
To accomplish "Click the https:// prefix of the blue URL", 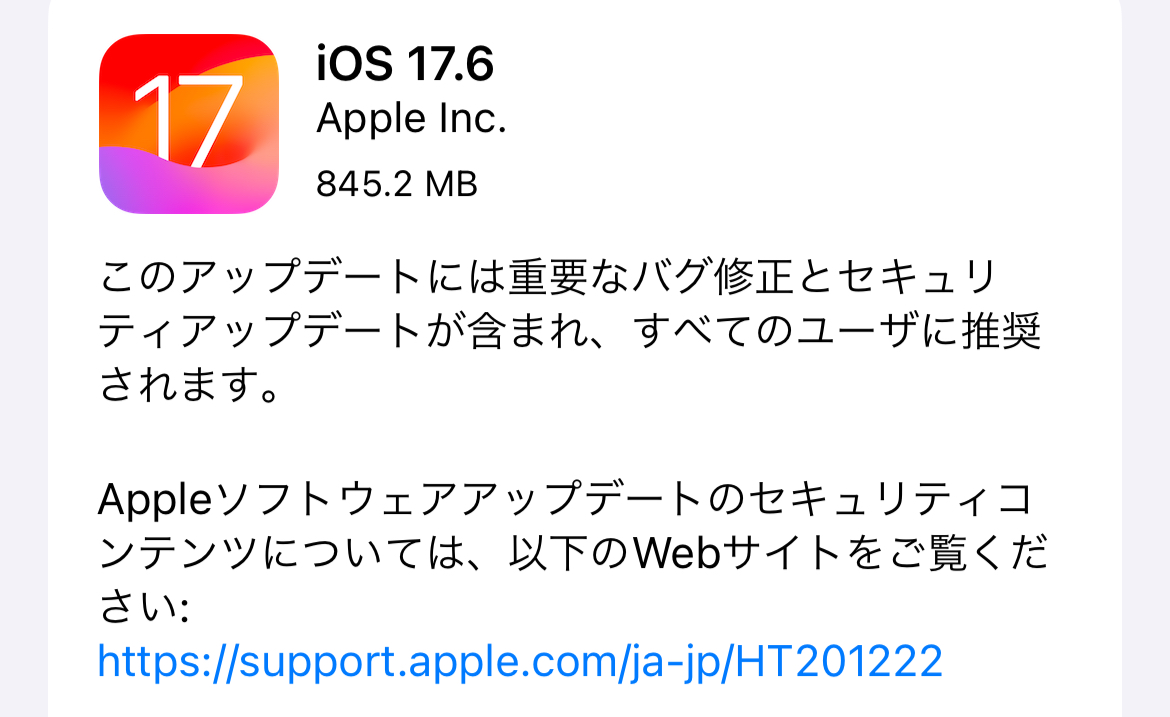I will click(x=168, y=660).
